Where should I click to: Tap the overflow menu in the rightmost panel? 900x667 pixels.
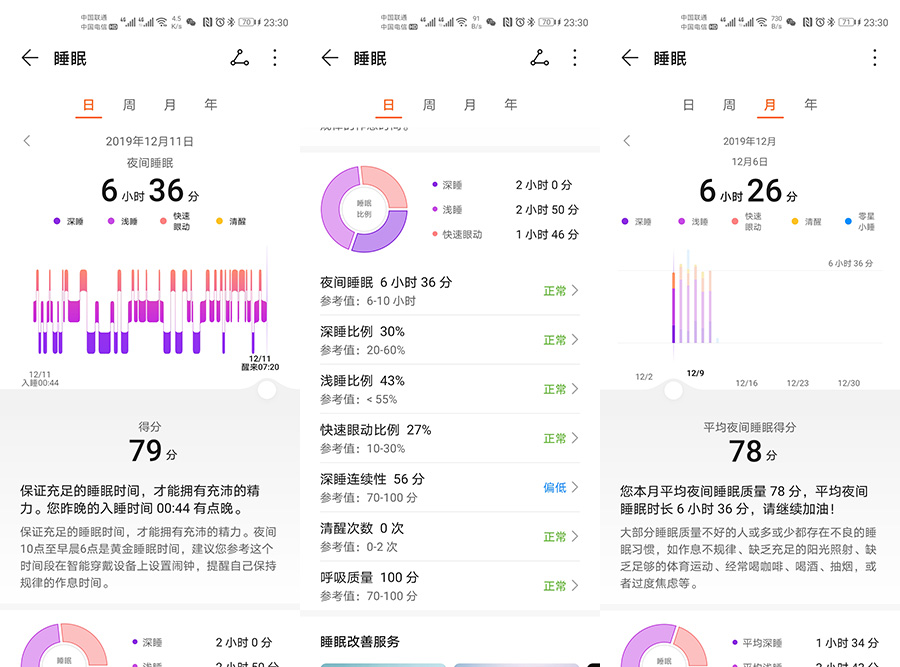point(875,58)
